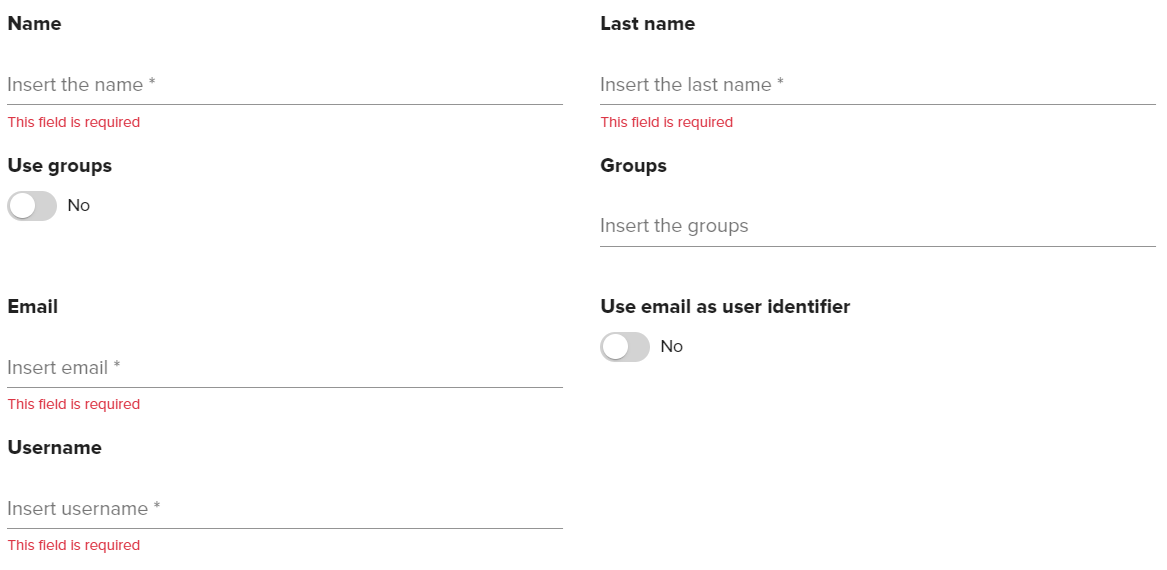Image resolution: width=1167 pixels, height=570 pixels.
Task: Click the required error under the name field
Action: [x=74, y=122]
